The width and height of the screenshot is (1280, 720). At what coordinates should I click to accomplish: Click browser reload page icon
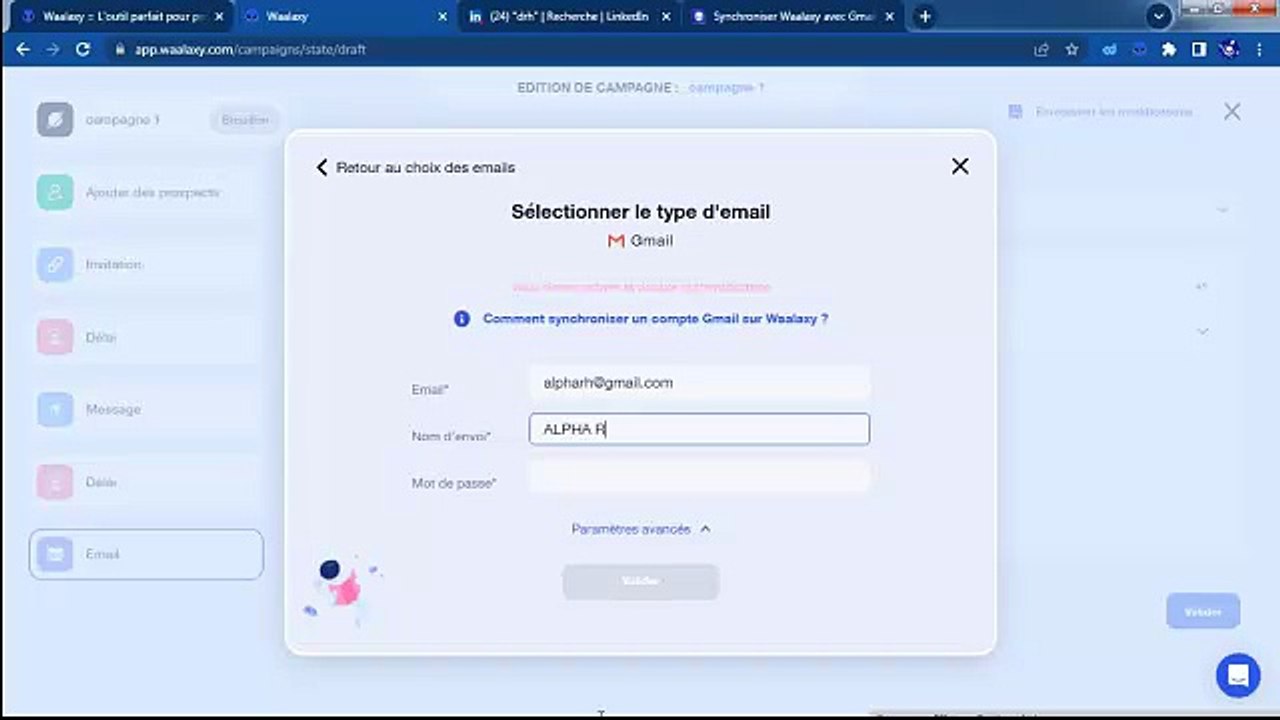pyautogui.click(x=83, y=49)
